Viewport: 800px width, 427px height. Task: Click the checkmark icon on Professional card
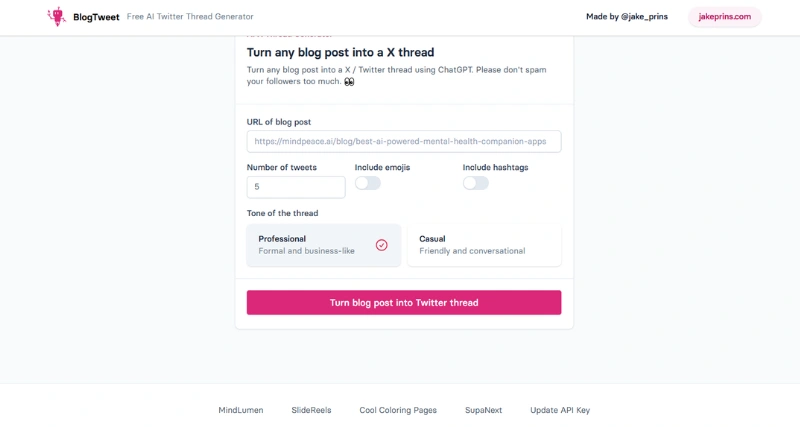(381, 245)
